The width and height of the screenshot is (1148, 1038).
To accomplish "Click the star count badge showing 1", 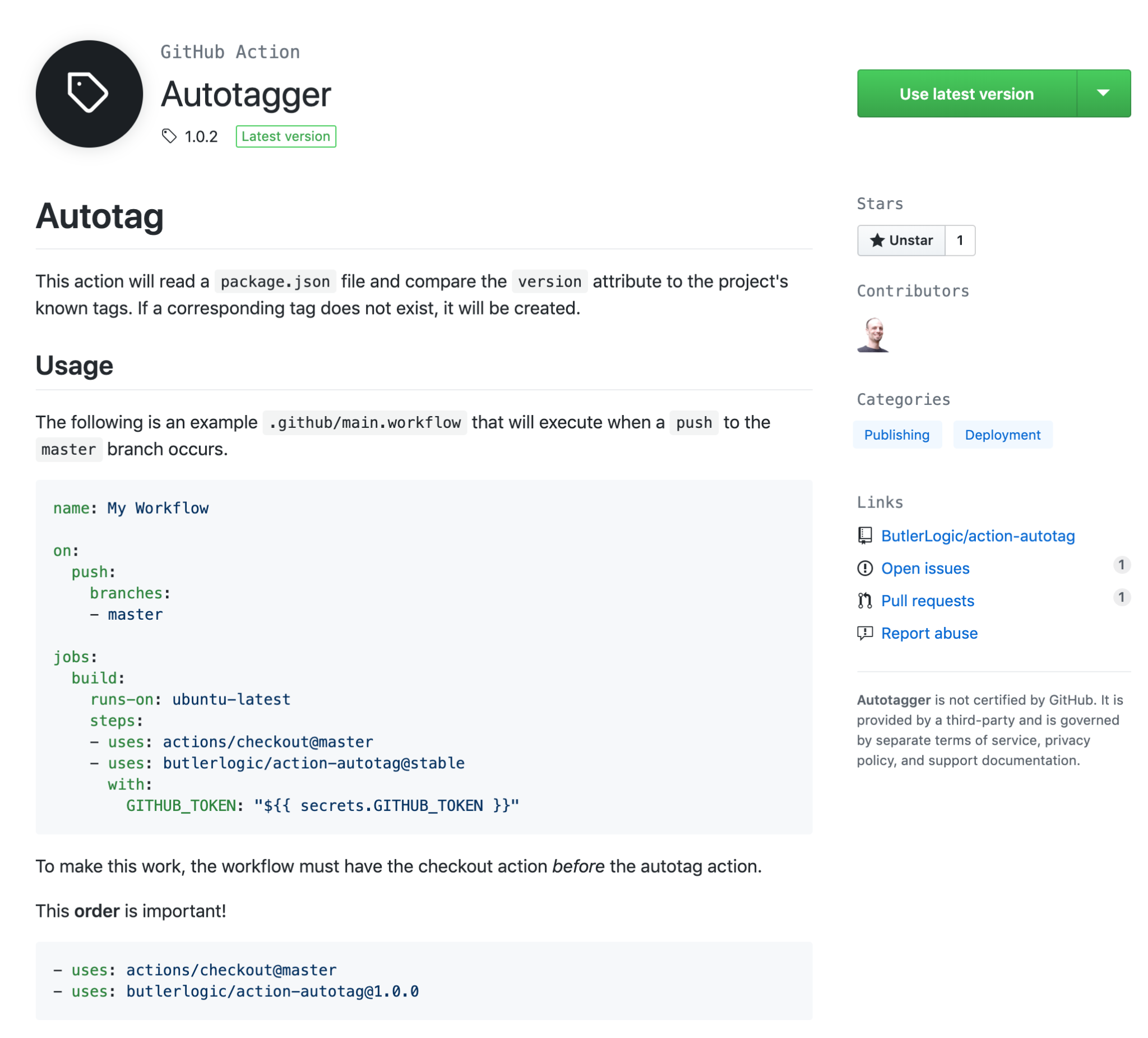I will pyautogui.click(x=960, y=240).
